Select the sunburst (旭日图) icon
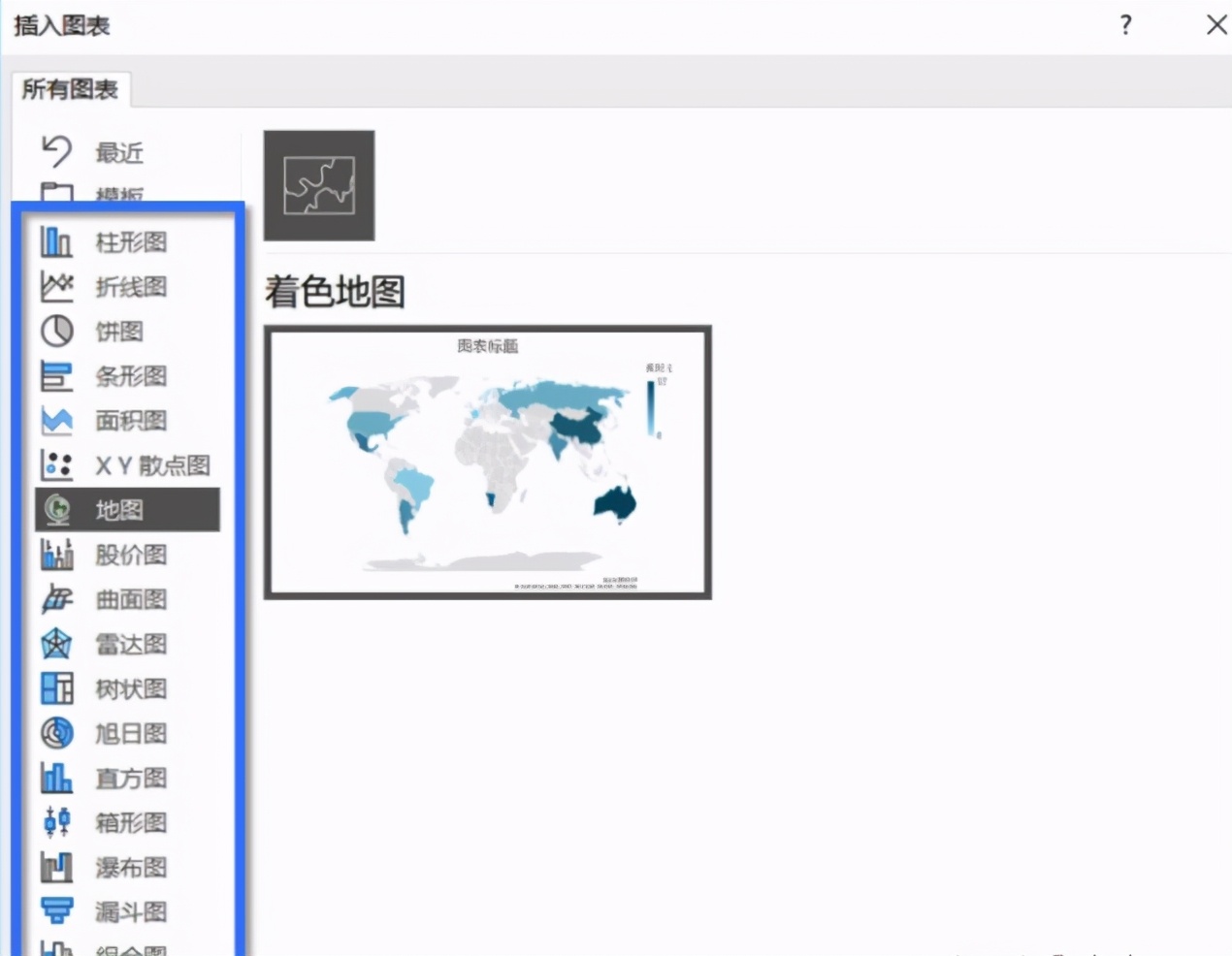This screenshot has width=1232, height=956. [x=56, y=733]
